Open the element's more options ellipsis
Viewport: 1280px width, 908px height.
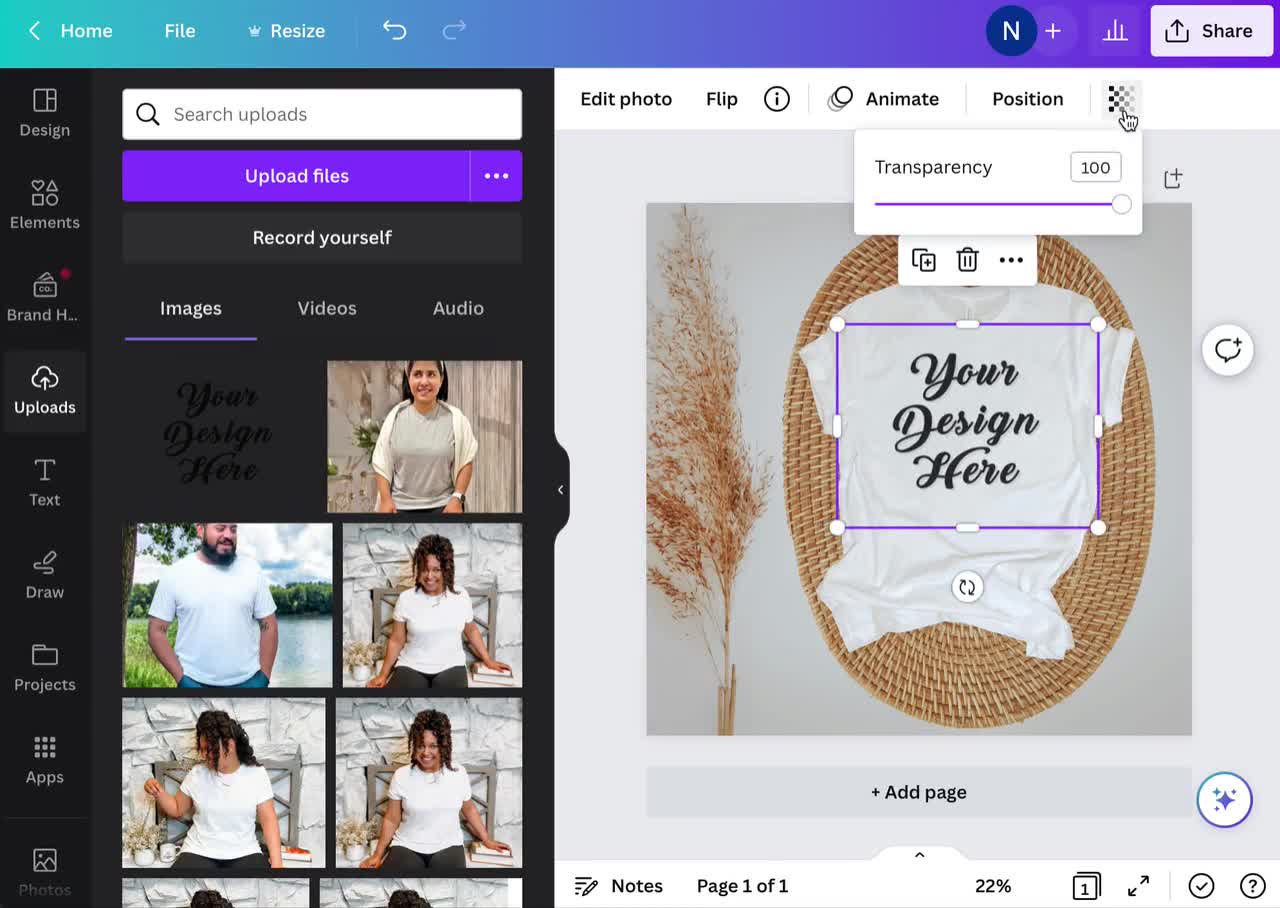[x=1011, y=260]
